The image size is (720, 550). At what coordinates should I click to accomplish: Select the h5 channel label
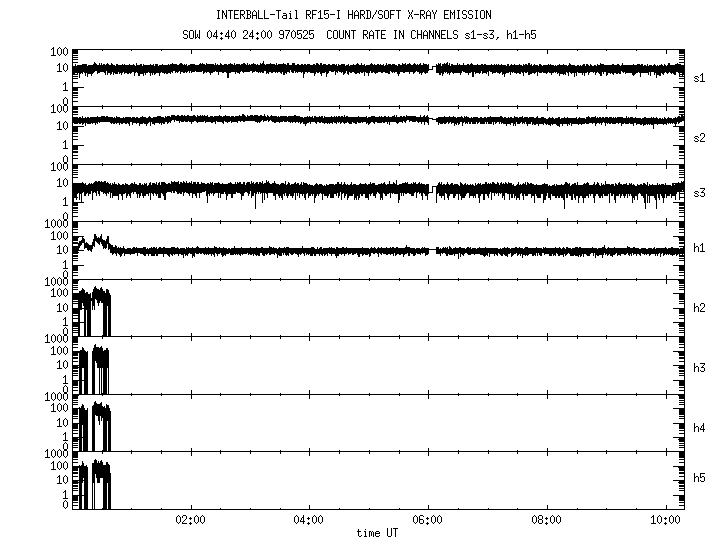(x=700, y=479)
